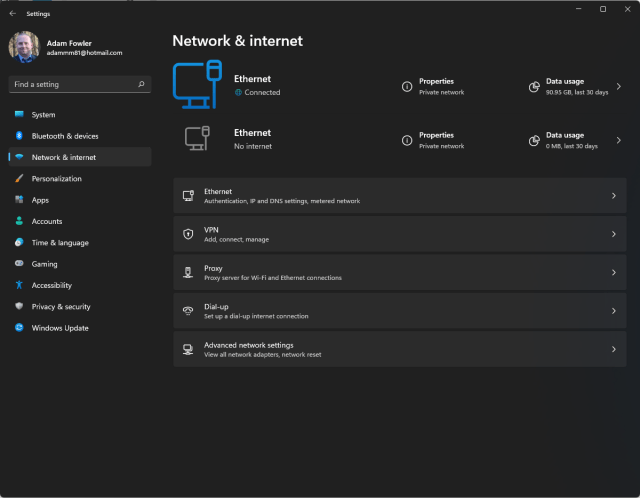
Task: Click the search magnifier icon
Action: click(x=143, y=85)
